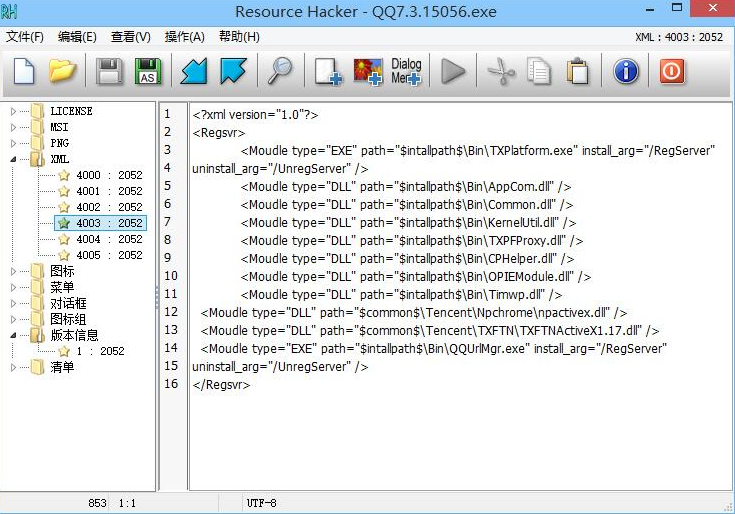Screen dimensions: 735x514
Task: Click the blue down-left arrow icon
Action: (x=194, y=71)
